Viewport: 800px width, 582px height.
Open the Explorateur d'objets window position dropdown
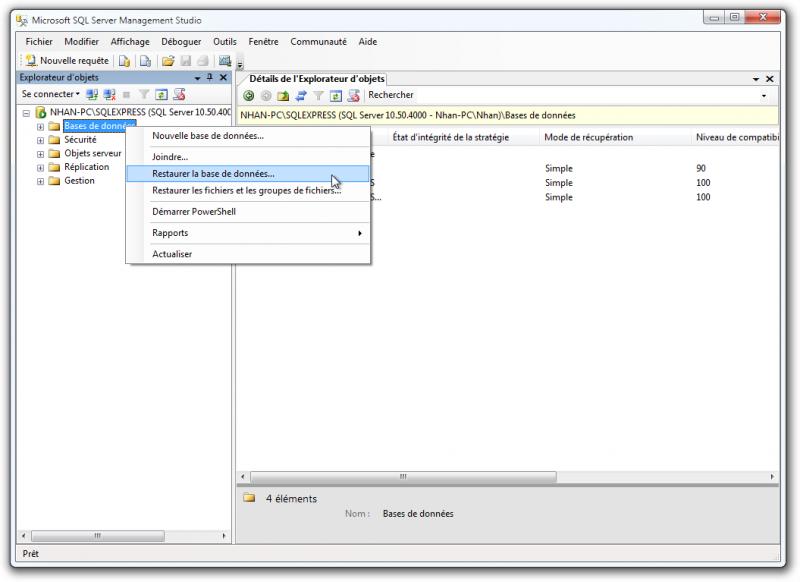197,78
